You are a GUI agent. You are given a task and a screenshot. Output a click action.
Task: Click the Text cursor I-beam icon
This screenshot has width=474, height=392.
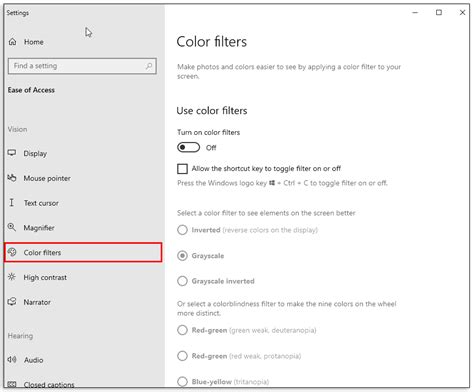pos(12,203)
